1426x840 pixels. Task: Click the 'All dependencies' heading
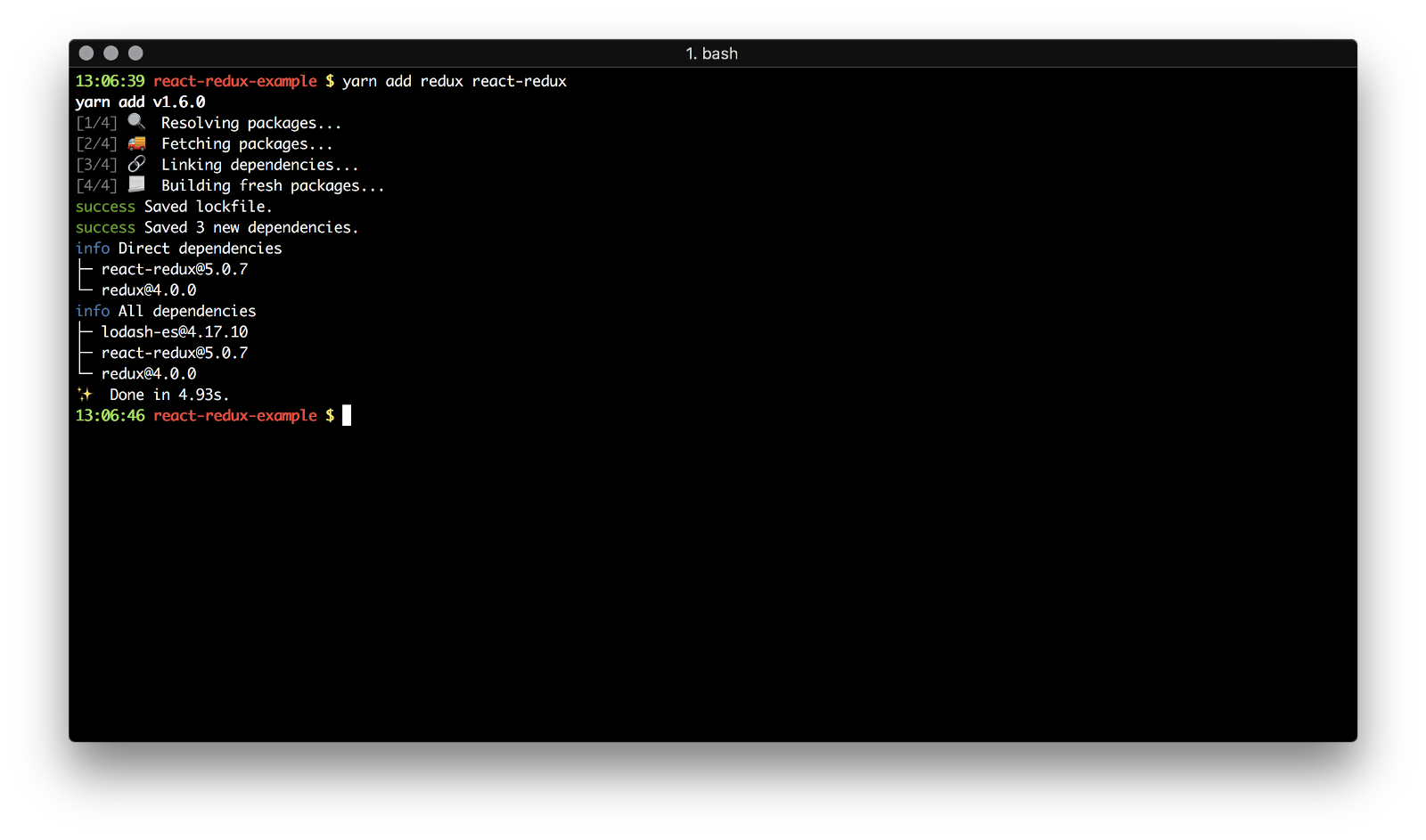tap(187, 311)
